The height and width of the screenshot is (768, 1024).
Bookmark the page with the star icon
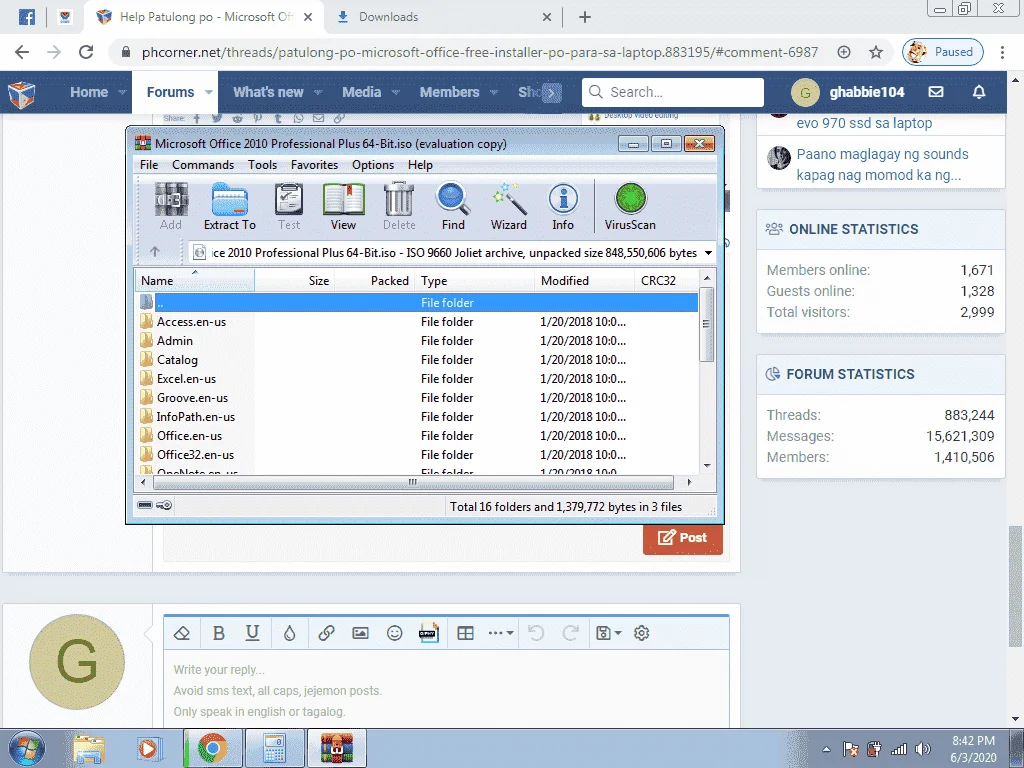[x=876, y=52]
